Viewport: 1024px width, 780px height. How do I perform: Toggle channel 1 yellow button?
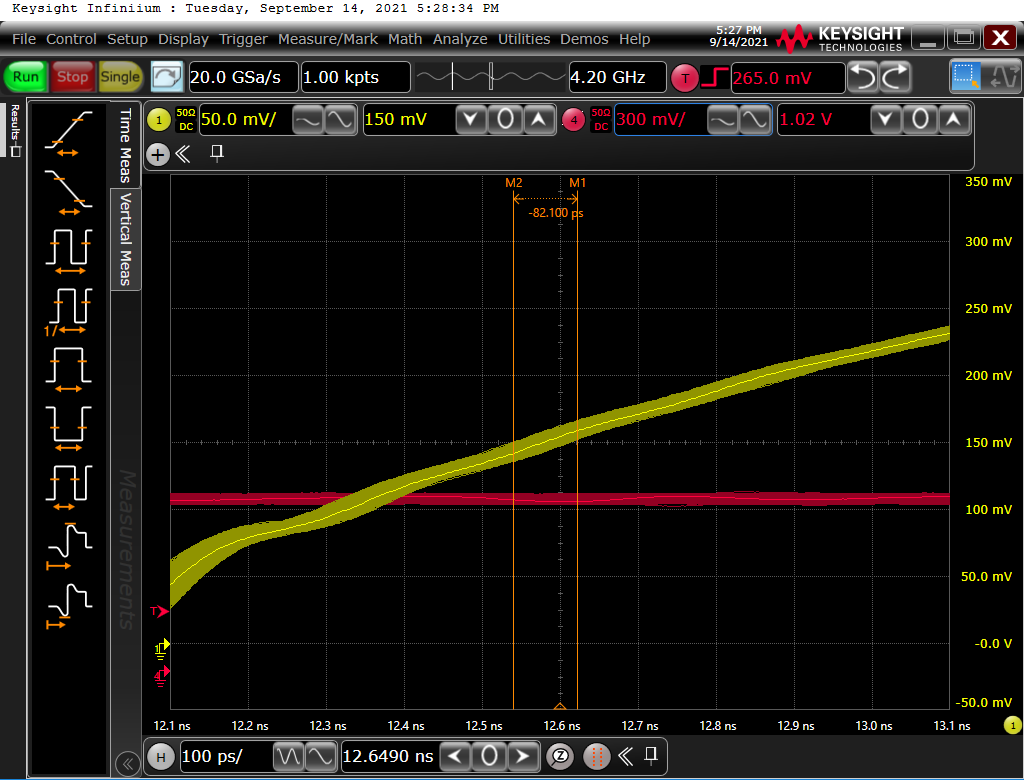159,120
